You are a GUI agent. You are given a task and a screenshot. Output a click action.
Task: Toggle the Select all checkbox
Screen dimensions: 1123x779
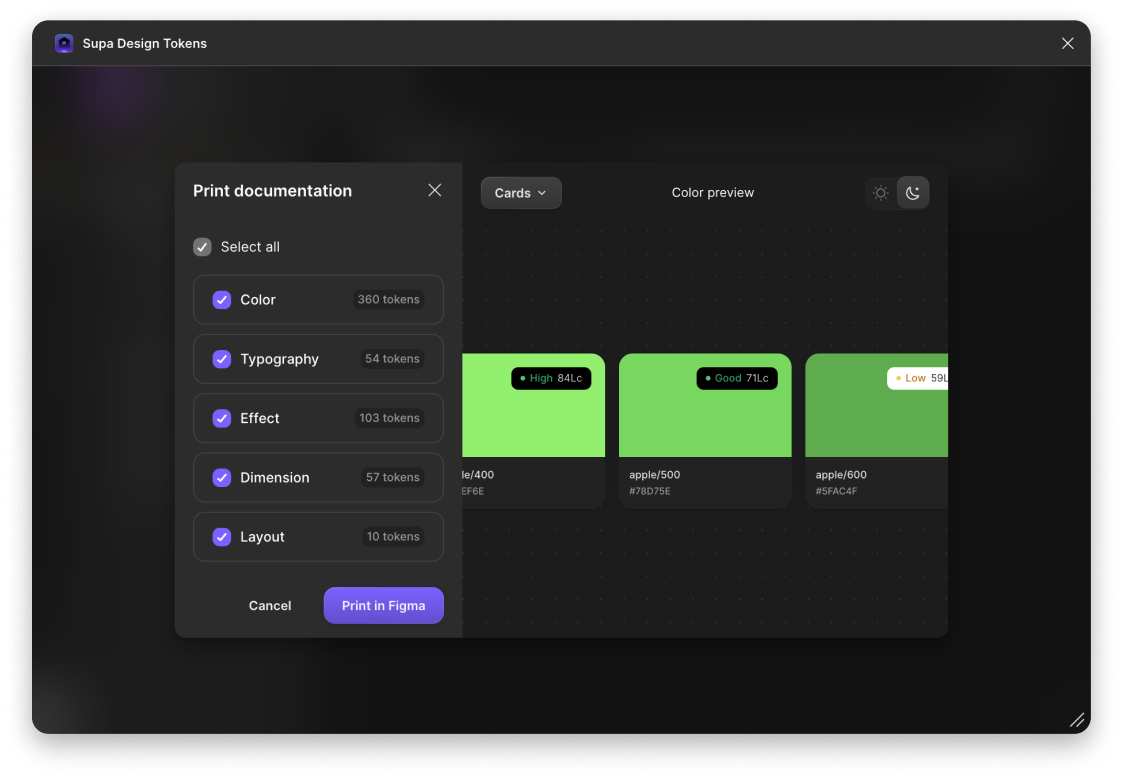[x=202, y=247]
